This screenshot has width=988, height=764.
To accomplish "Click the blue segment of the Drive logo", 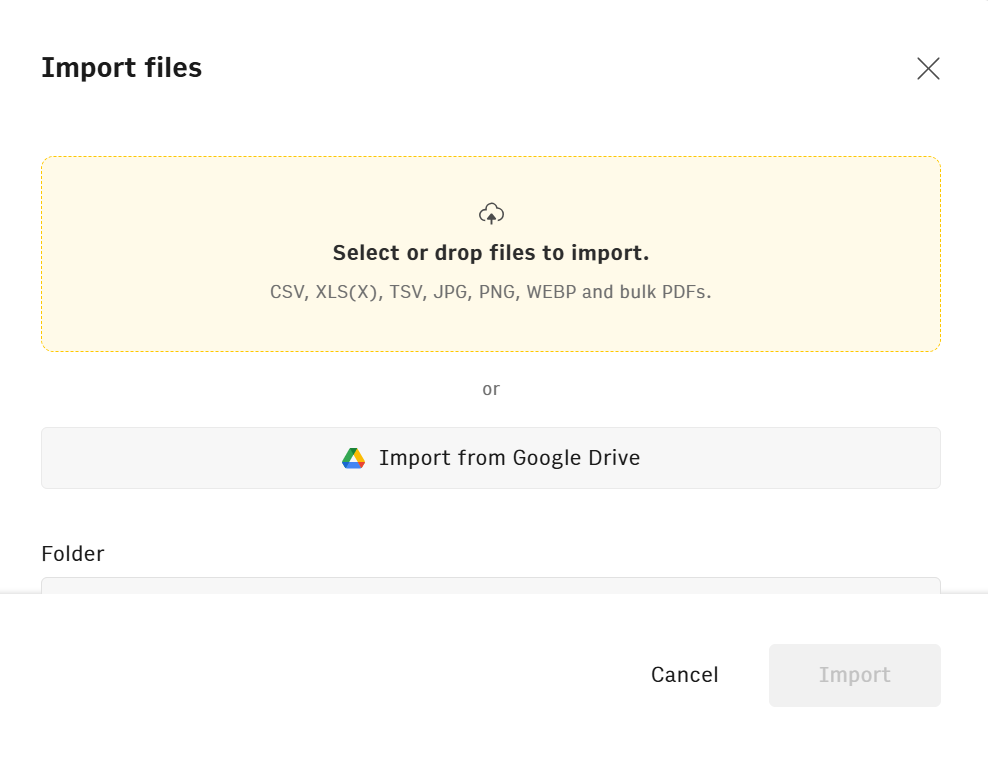I will [352, 465].
